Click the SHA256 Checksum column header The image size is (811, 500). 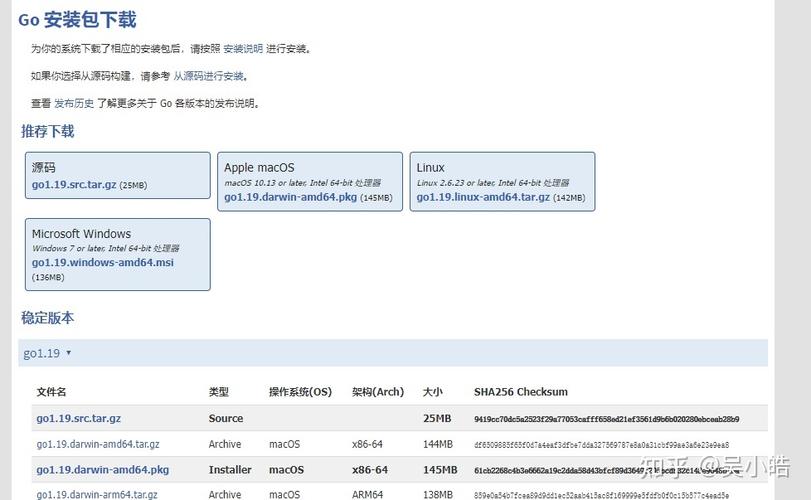(521, 392)
